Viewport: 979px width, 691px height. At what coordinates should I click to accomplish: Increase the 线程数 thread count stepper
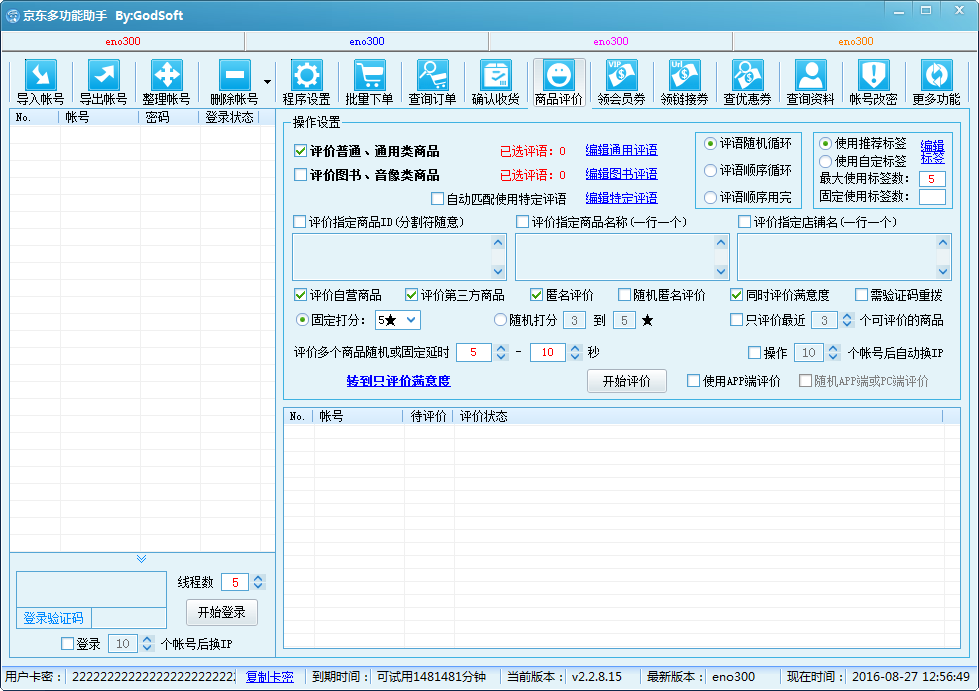(x=259, y=578)
